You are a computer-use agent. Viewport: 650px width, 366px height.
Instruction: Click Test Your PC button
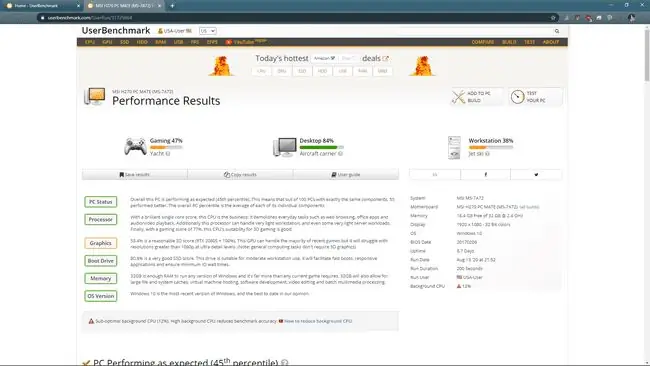535,97
